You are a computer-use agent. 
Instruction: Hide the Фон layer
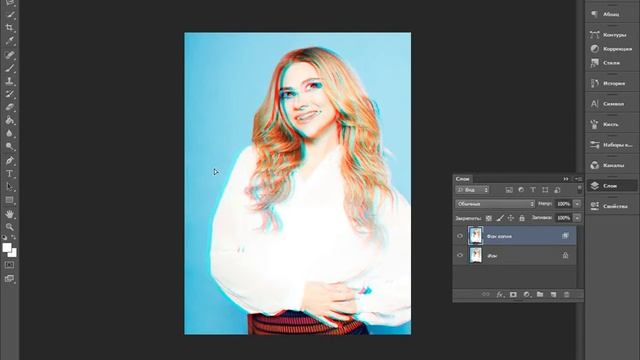pyautogui.click(x=460, y=255)
